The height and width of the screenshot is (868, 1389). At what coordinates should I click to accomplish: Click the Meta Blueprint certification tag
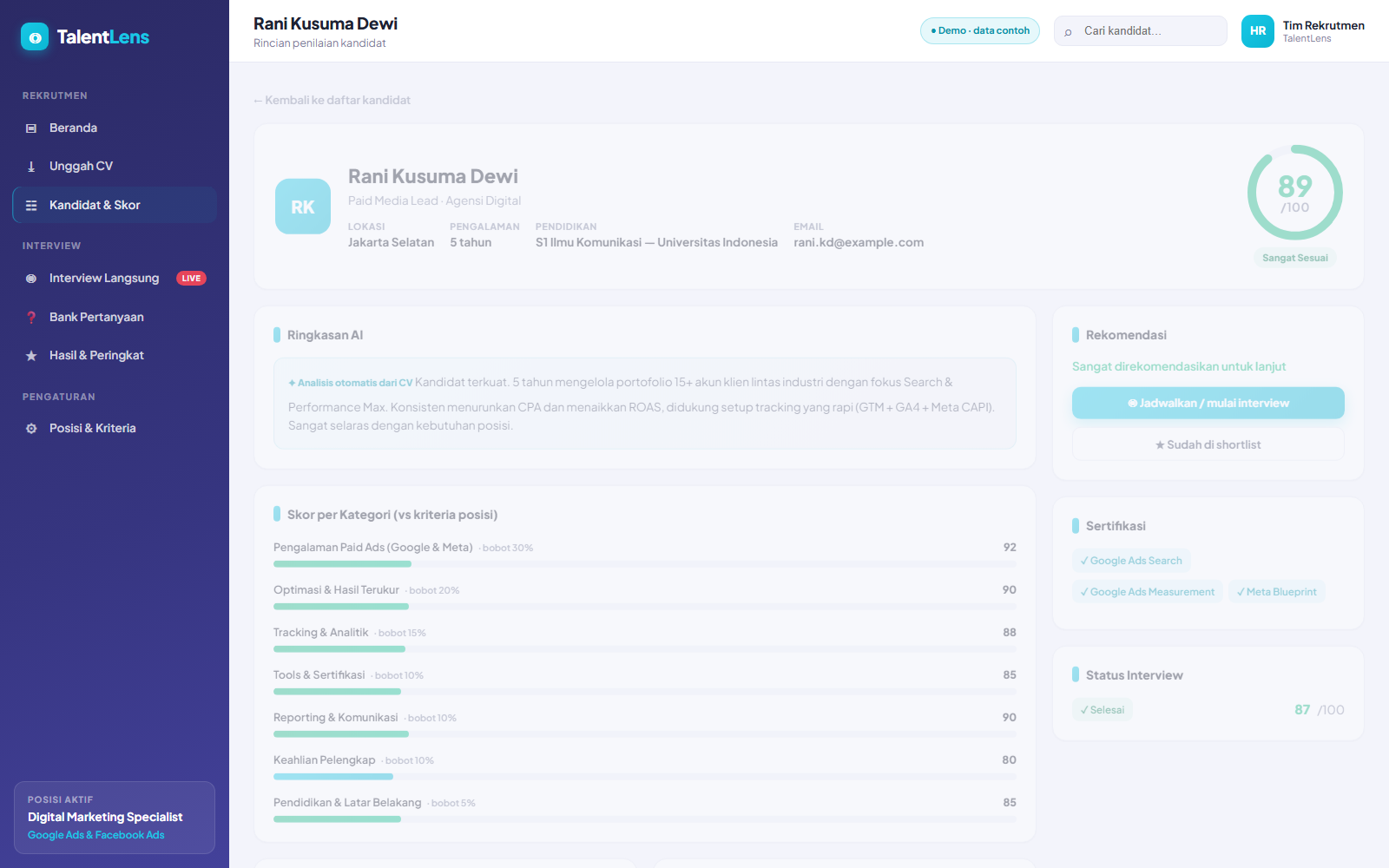pyautogui.click(x=1277, y=592)
